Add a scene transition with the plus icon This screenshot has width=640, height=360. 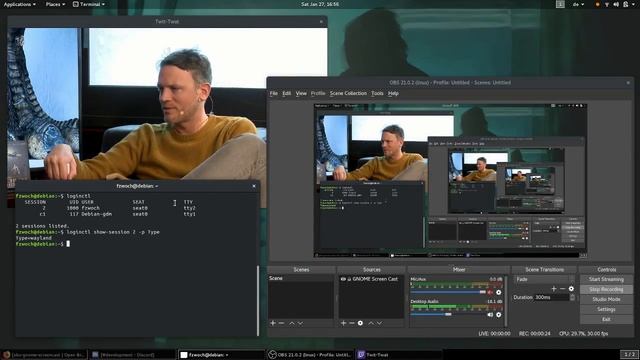tap(554, 289)
